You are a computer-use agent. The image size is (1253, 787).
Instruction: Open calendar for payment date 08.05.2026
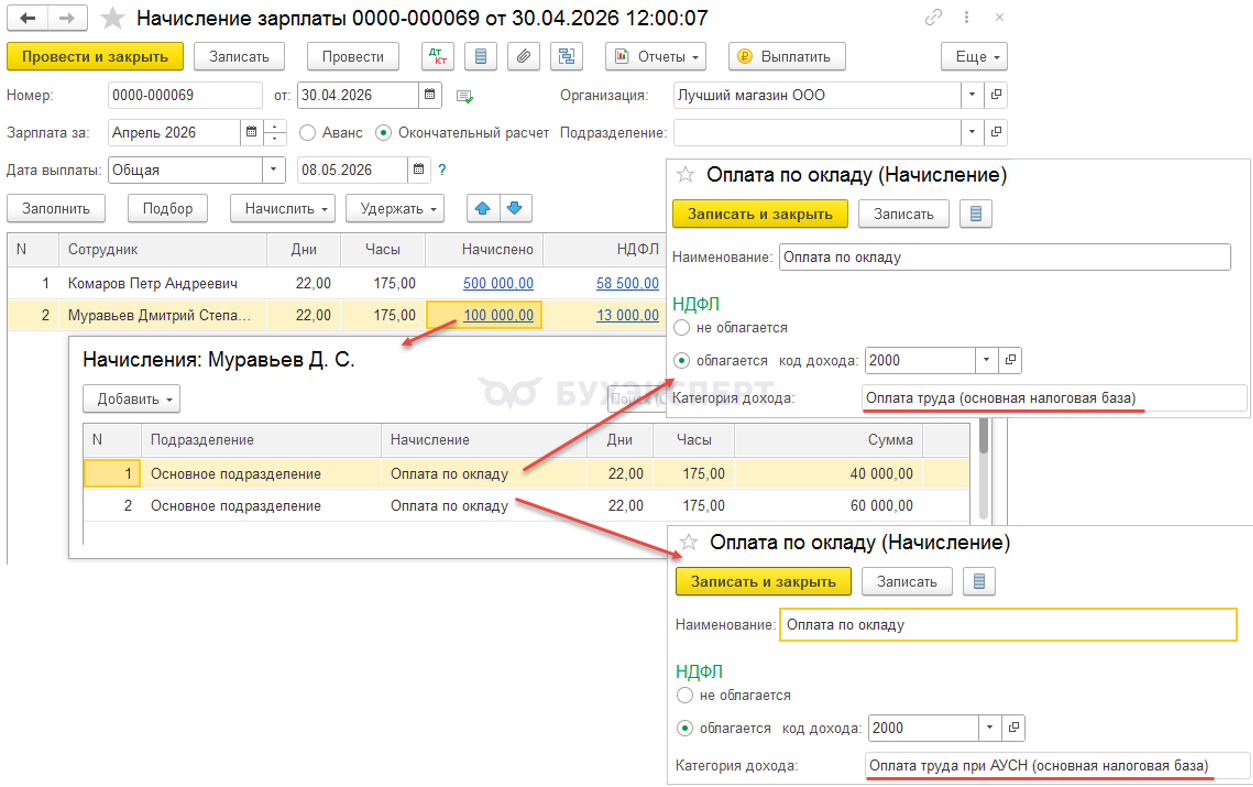(419, 169)
